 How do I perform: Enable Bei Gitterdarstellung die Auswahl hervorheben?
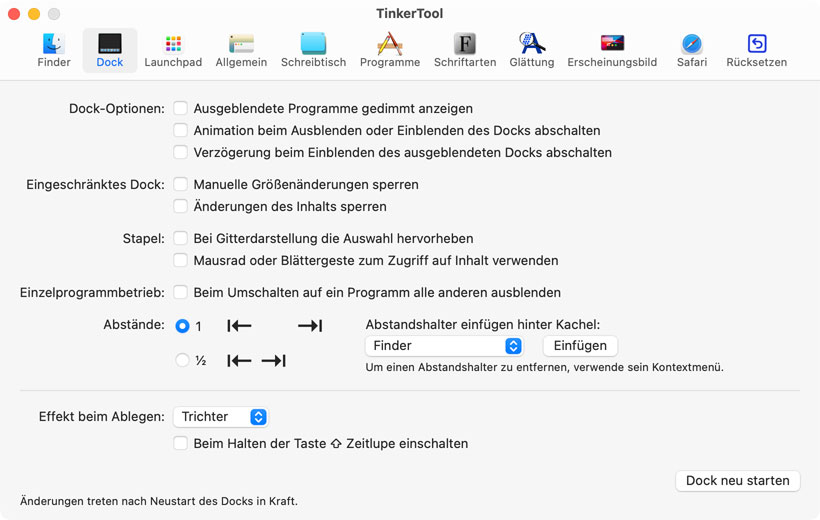click(x=180, y=238)
